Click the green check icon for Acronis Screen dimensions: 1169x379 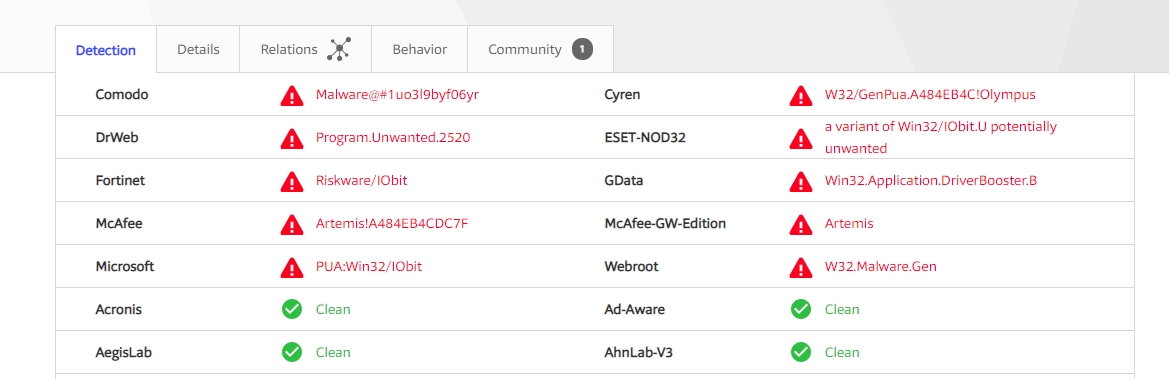click(x=292, y=309)
